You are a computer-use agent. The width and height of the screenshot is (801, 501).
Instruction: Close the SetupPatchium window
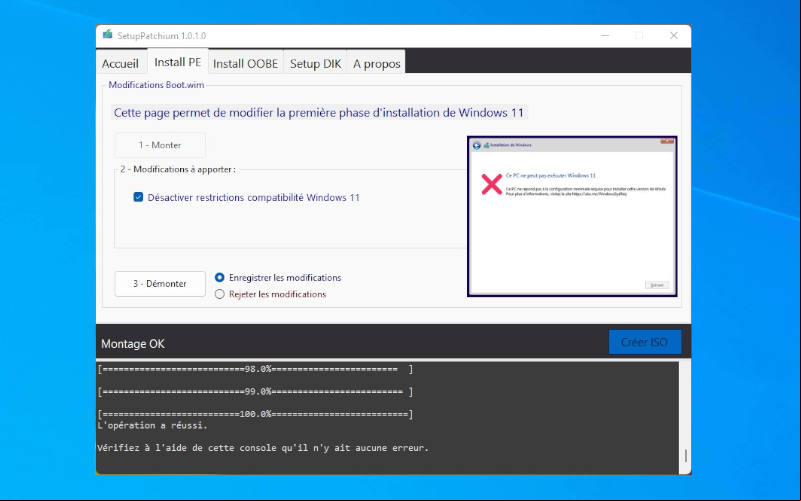(674, 36)
